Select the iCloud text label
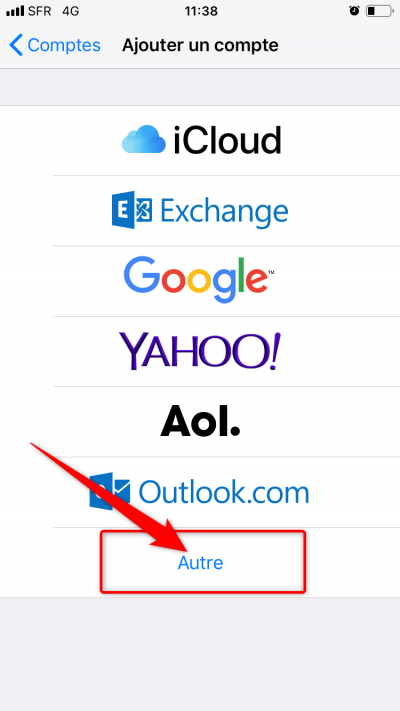 tap(227, 140)
